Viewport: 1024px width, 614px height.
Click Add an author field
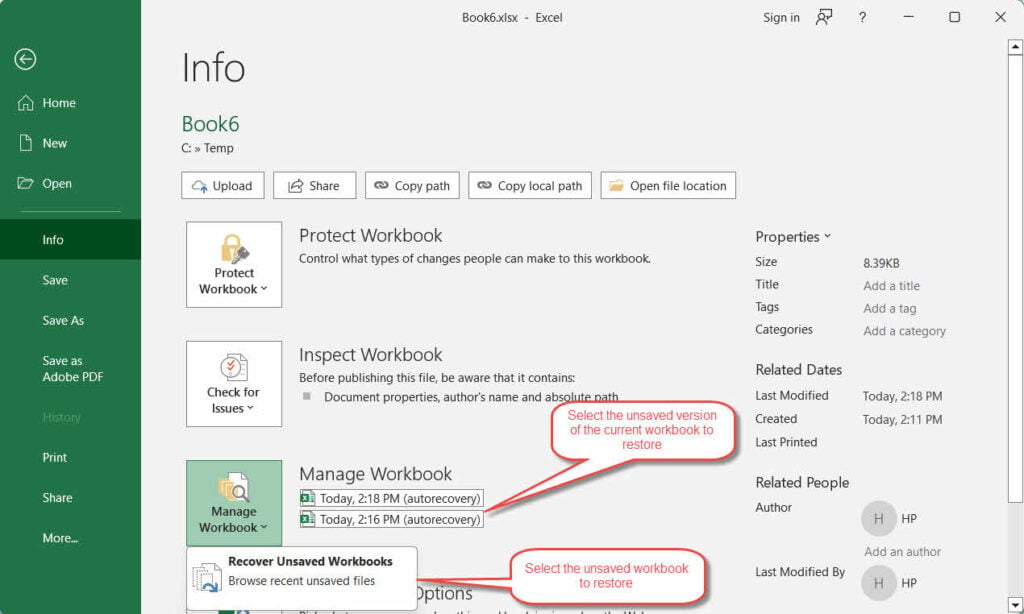903,552
